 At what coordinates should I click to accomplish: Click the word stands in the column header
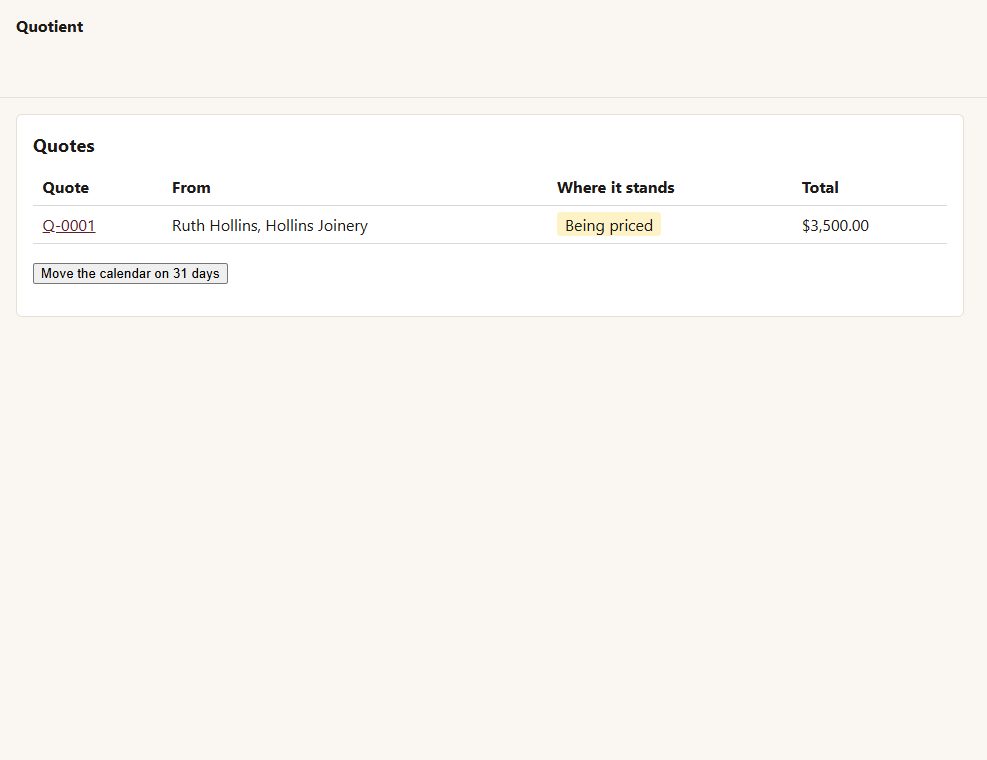pos(650,188)
